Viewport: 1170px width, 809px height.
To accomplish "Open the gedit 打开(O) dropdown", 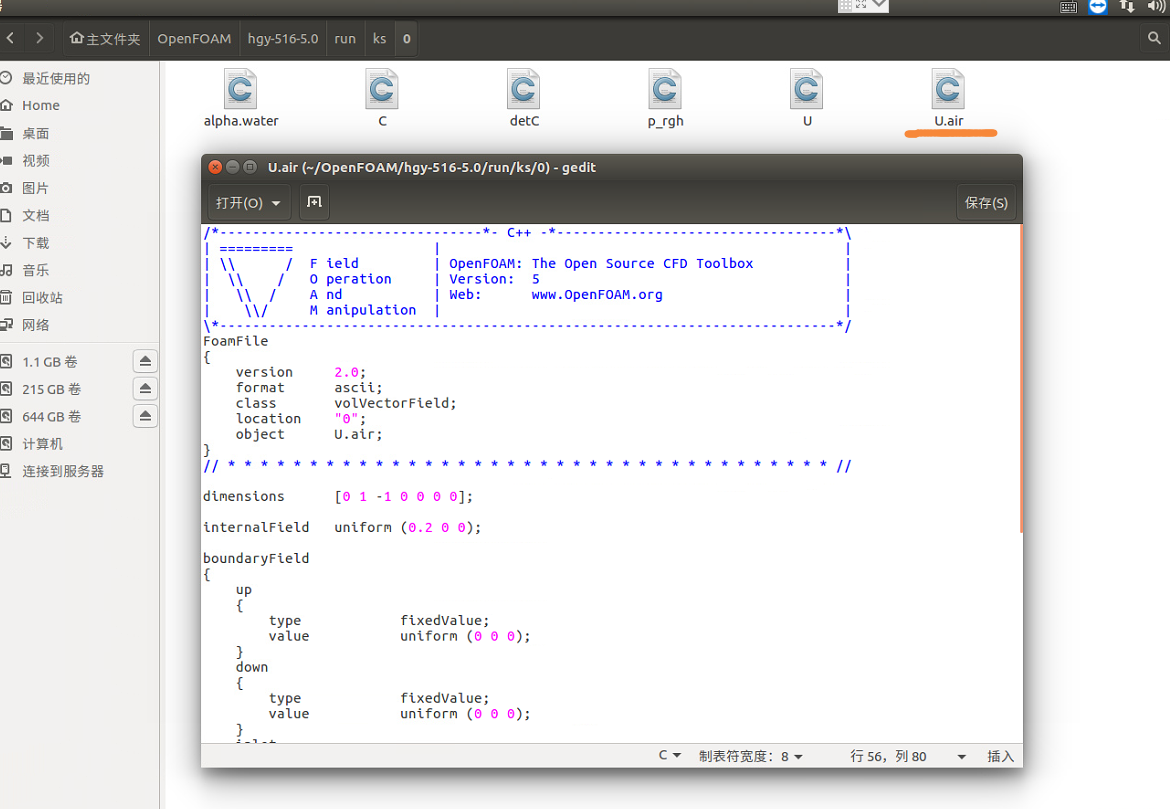I will click(248, 203).
